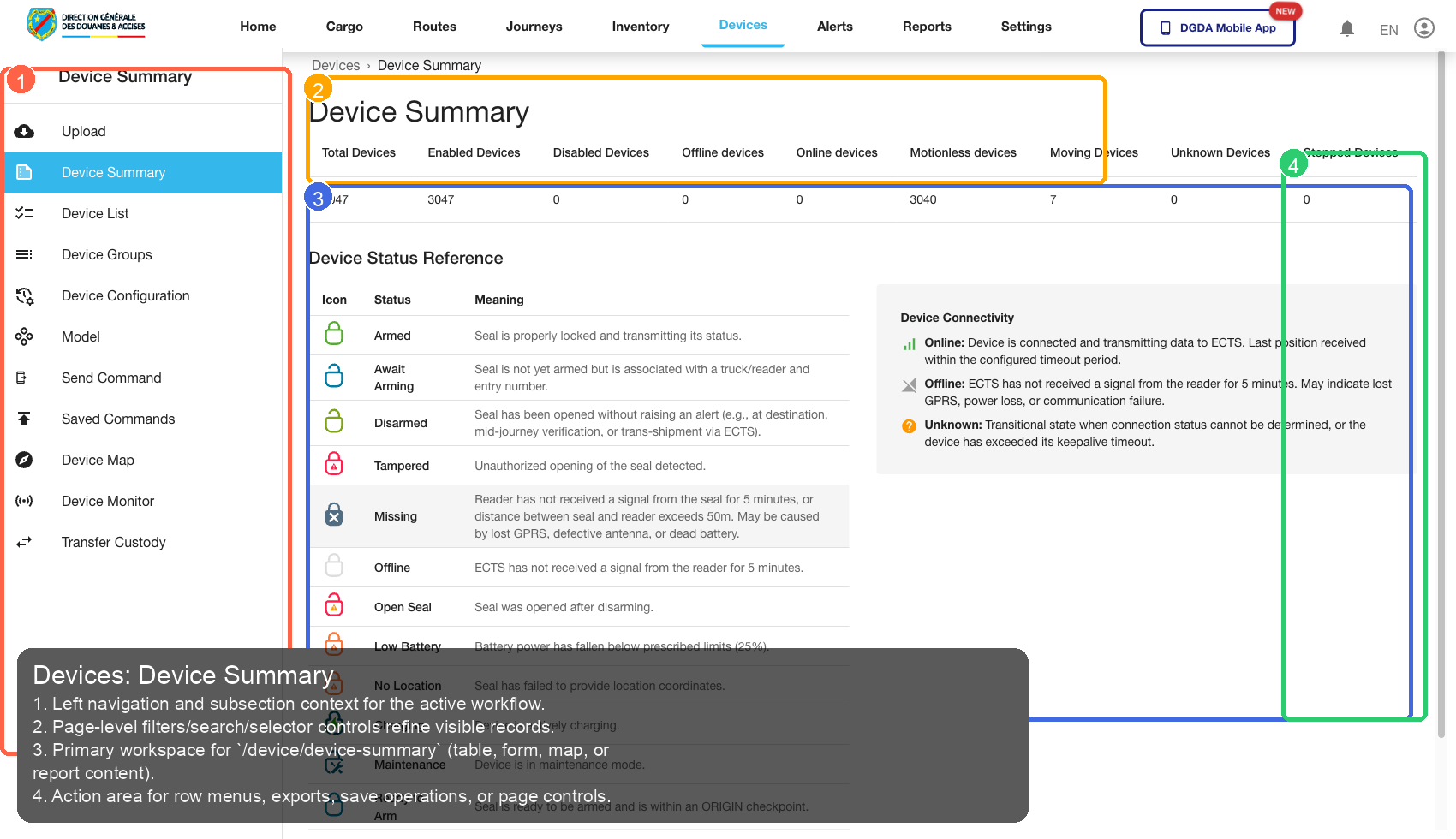
Task: Click the Device Monitor signal icon
Action: (x=24, y=501)
